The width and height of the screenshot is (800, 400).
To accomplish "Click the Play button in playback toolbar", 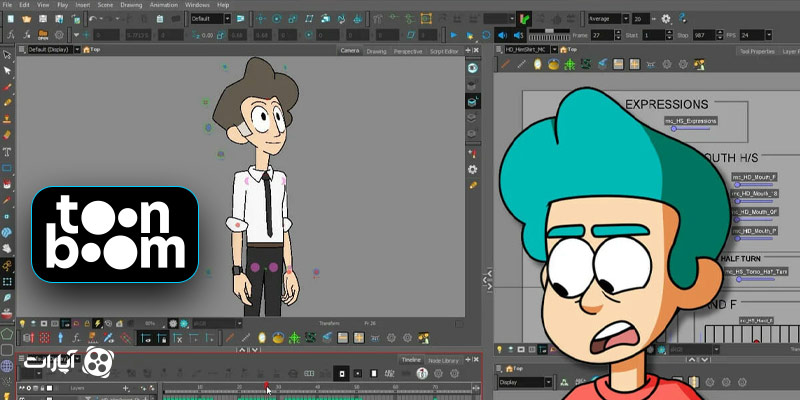I will [454, 35].
